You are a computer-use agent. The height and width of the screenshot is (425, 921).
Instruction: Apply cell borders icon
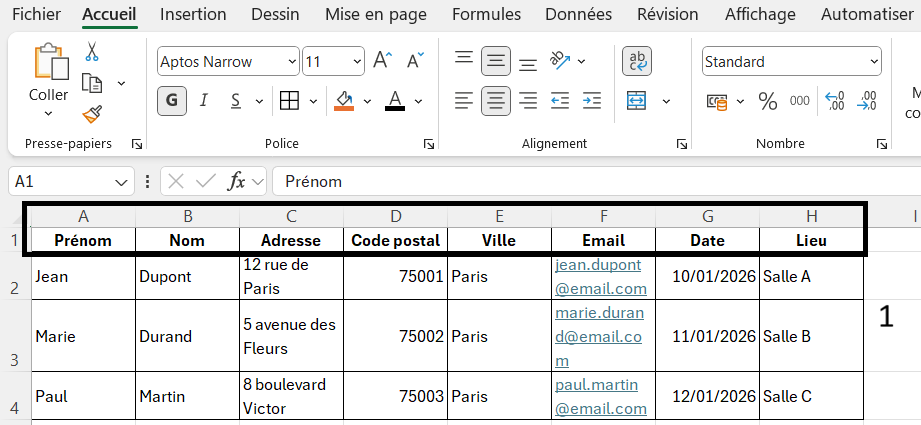pyautogui.click(x=289, y=101)
